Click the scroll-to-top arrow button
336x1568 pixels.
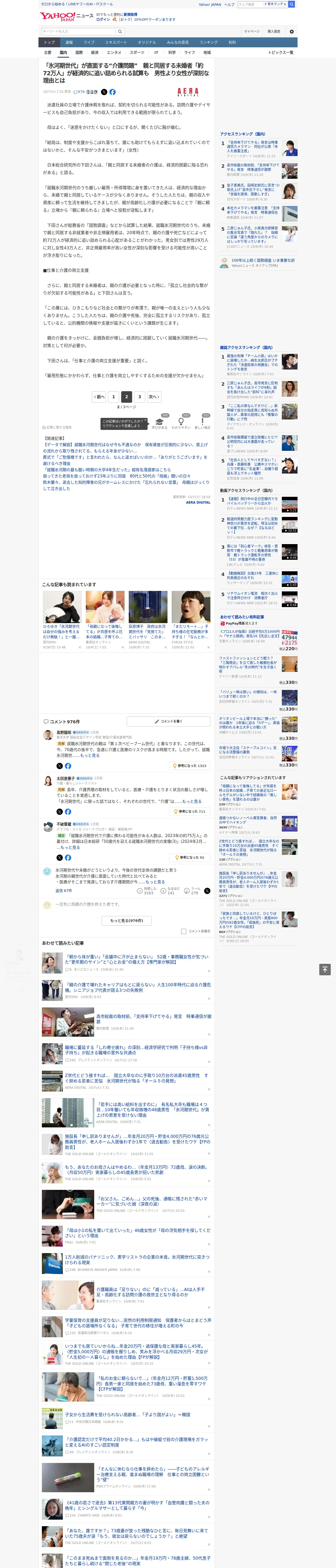pyautogui.click(x=325, y=970)
